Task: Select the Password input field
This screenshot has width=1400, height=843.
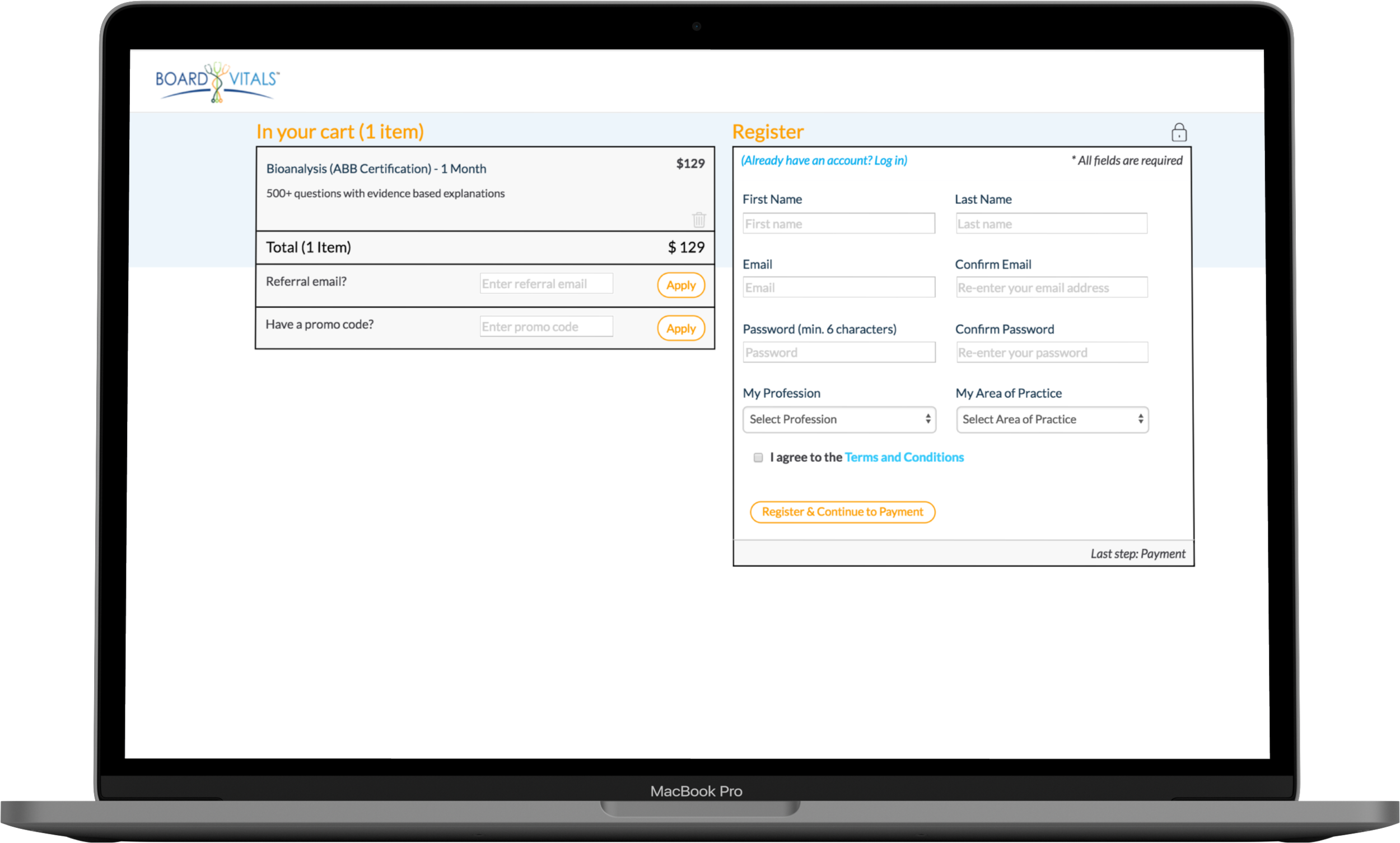Action: (839, 352)
